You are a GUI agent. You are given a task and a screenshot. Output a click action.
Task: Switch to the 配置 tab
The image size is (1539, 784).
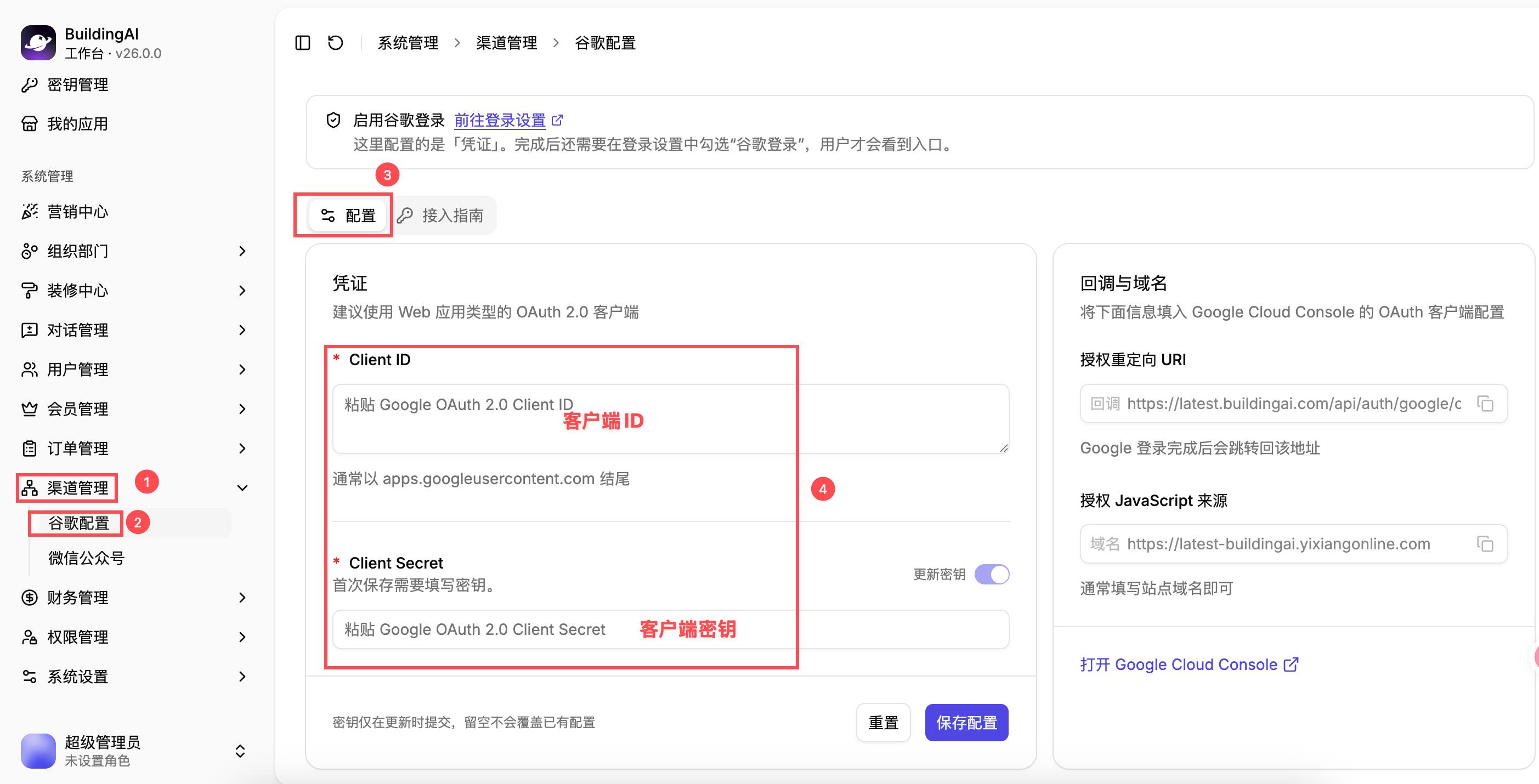348,215
